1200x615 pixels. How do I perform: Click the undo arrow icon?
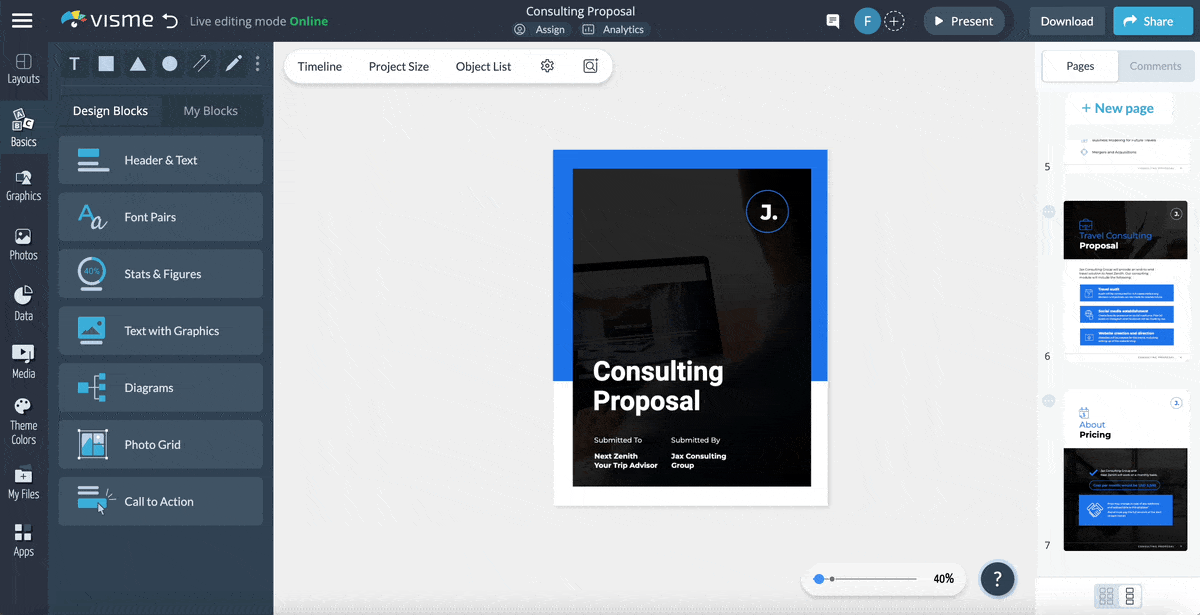(170, 21)
